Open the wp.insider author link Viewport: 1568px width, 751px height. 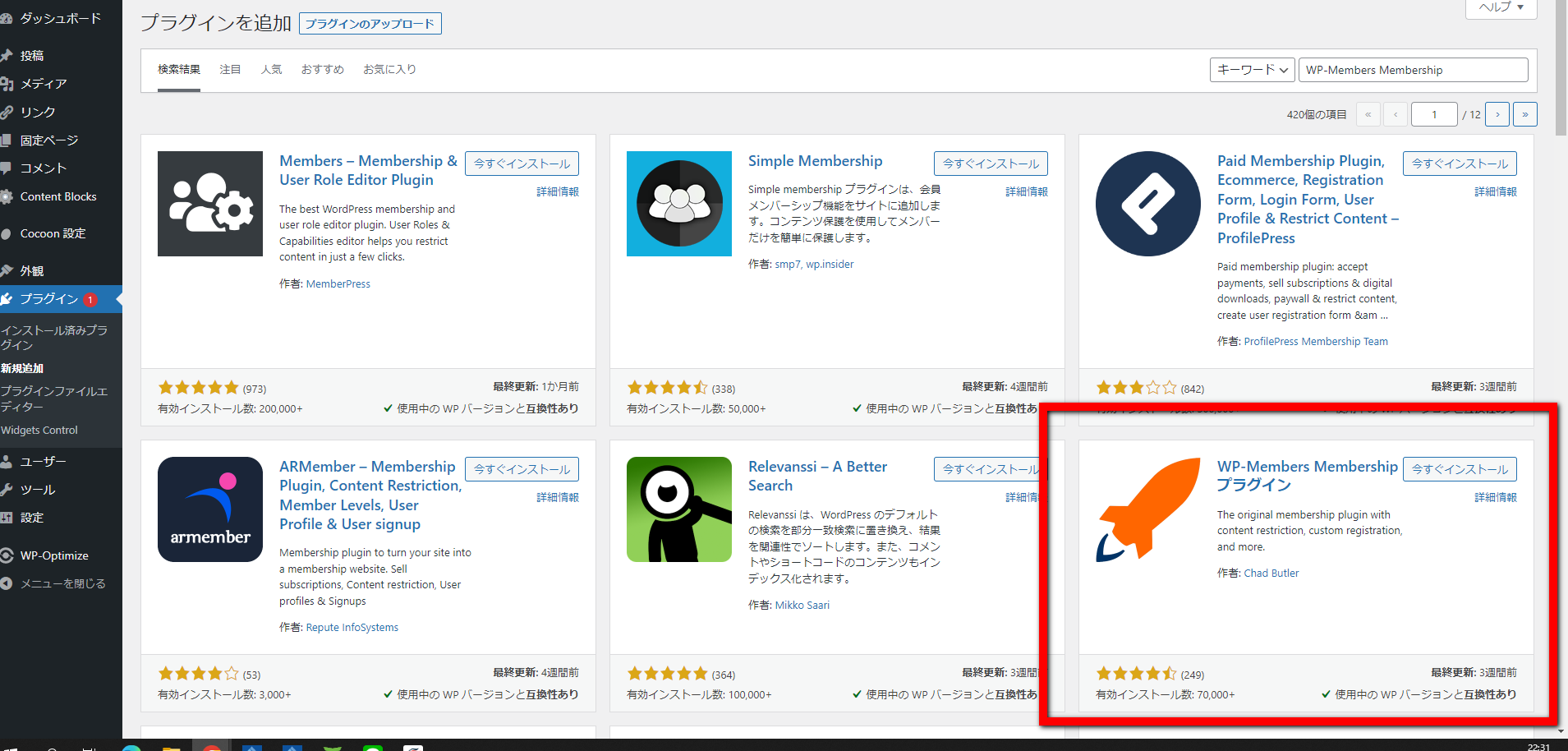[x=830, y=264]
